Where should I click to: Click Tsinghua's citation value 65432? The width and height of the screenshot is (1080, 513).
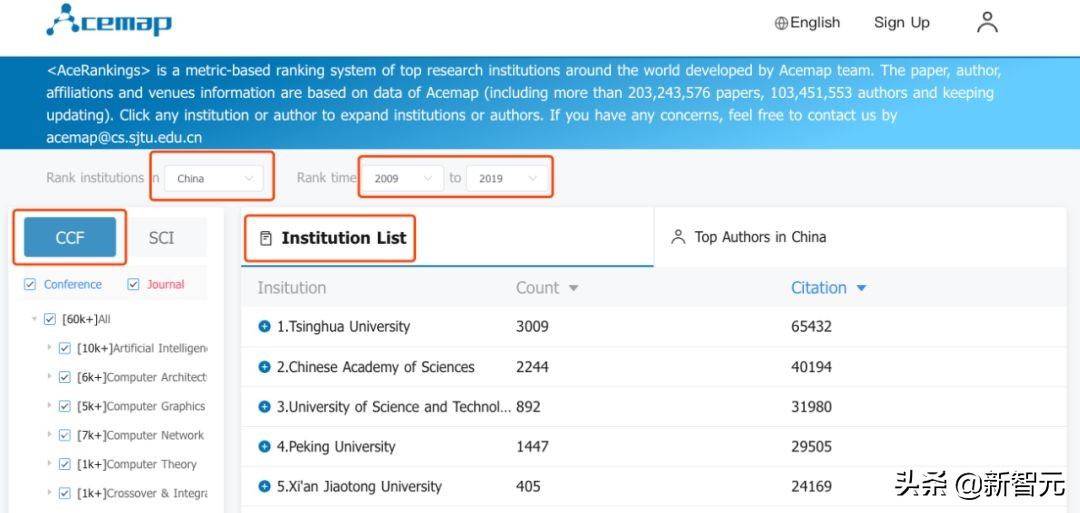[811, 326]
